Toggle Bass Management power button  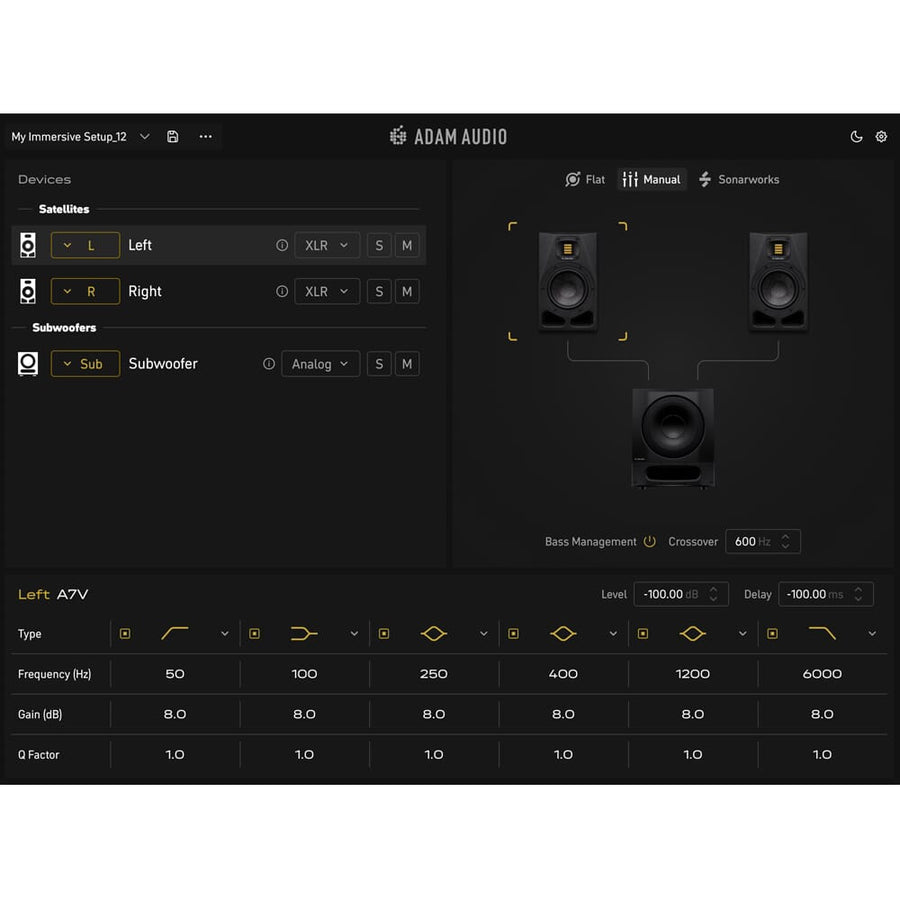(649, 541)
